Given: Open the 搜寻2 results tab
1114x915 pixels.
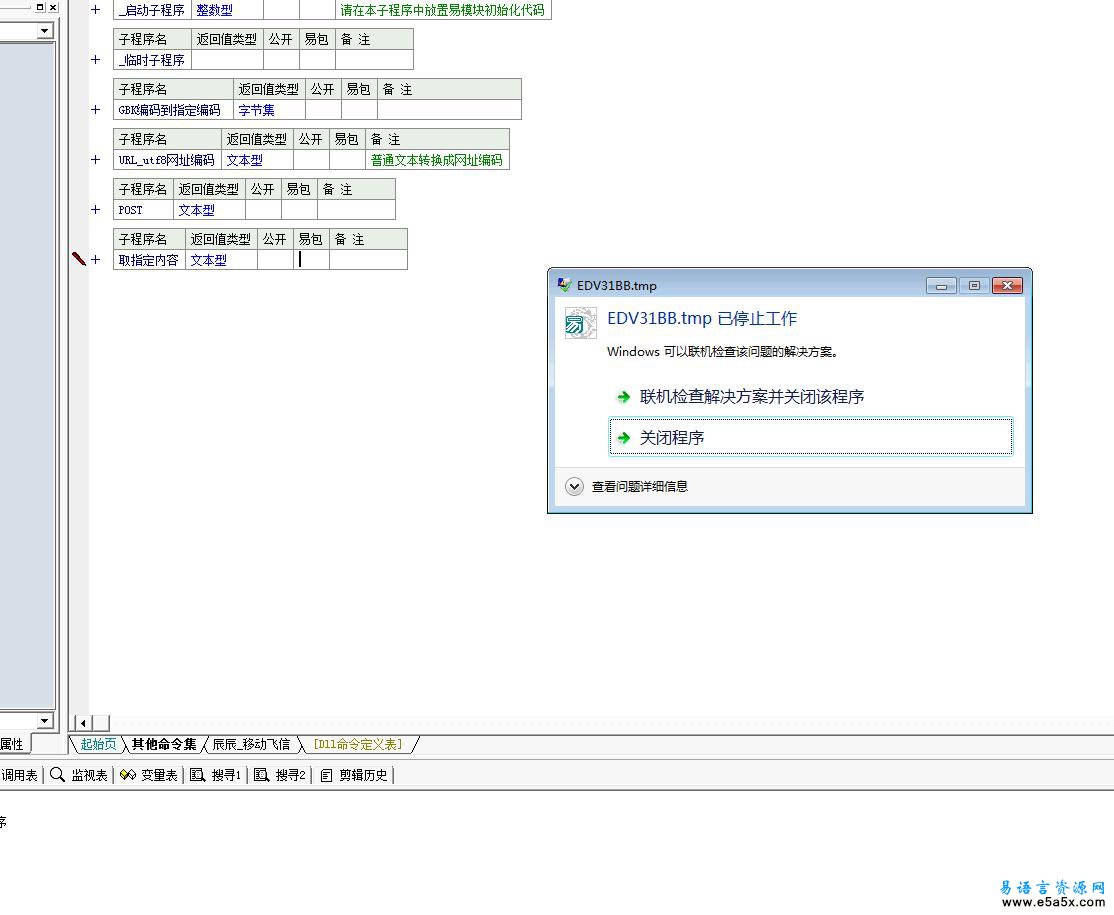Looking at the screenshot, I should click(x=280, y=775).
